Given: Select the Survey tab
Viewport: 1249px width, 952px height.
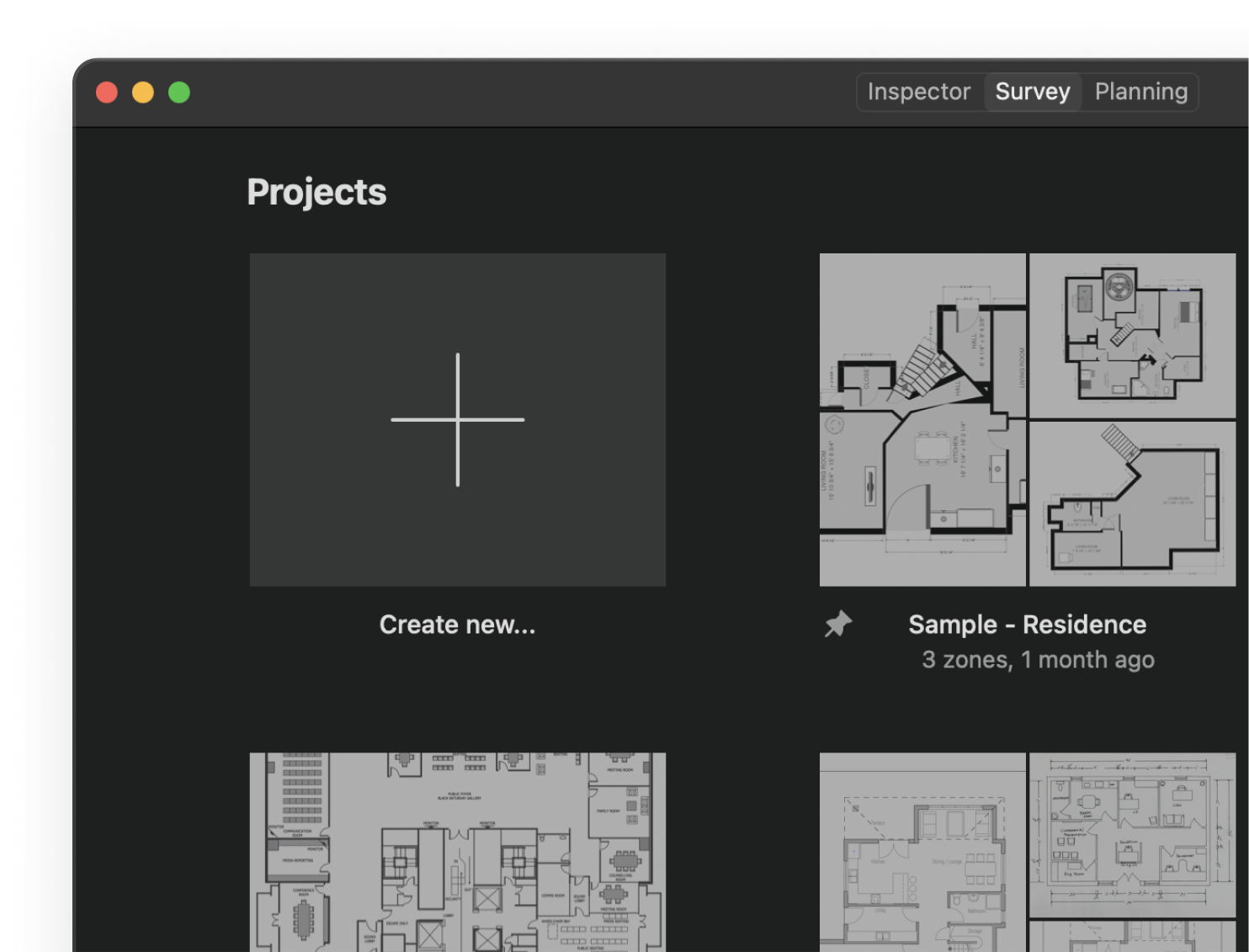Looking at the screenshot, I should pos(1032,92).
